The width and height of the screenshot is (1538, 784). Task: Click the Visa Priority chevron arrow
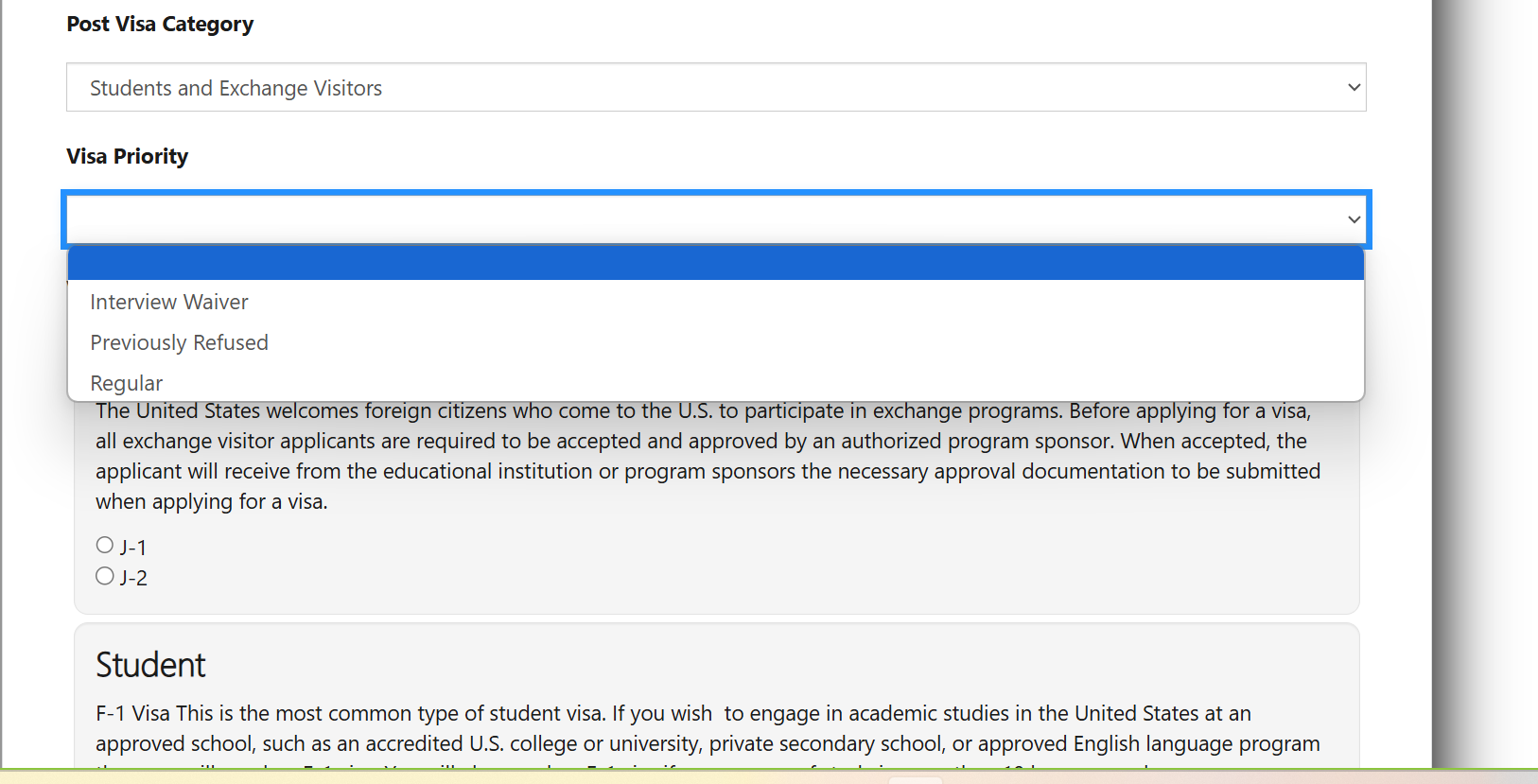[x=1354, y=219]
